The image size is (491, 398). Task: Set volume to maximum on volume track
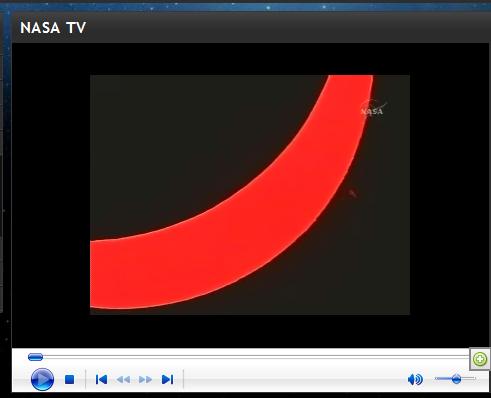[x=474, y=378]
